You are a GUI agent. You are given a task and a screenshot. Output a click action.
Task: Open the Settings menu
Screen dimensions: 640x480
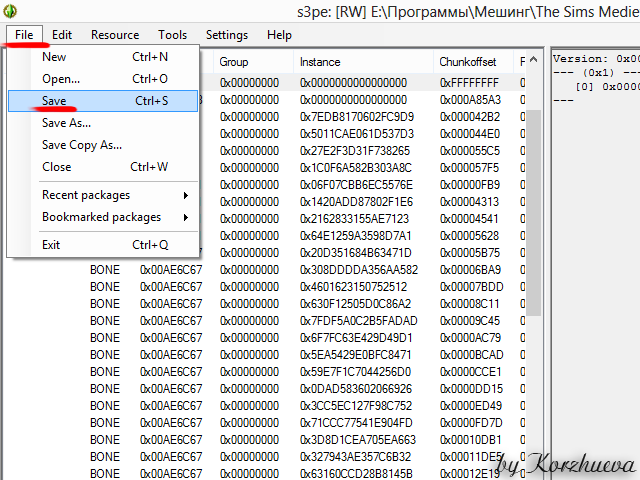(227, 35)
